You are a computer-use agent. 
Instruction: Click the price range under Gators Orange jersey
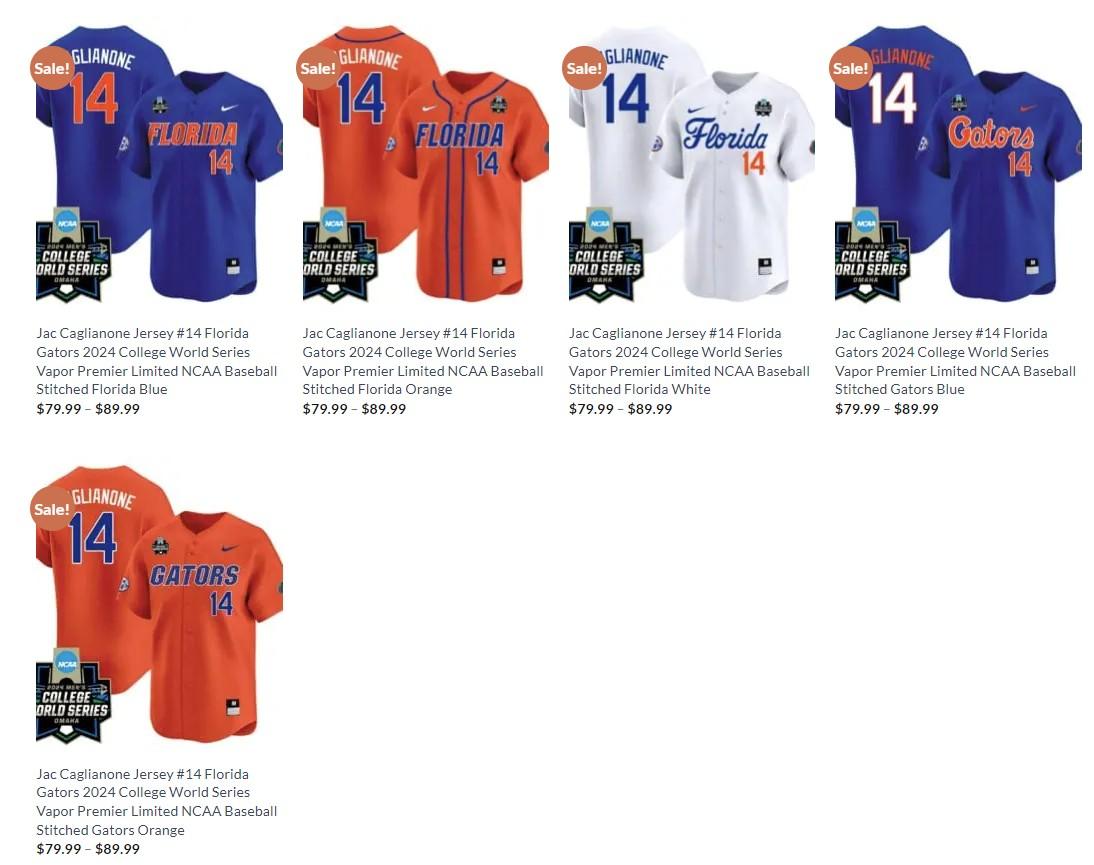click(x=88, y=849)
